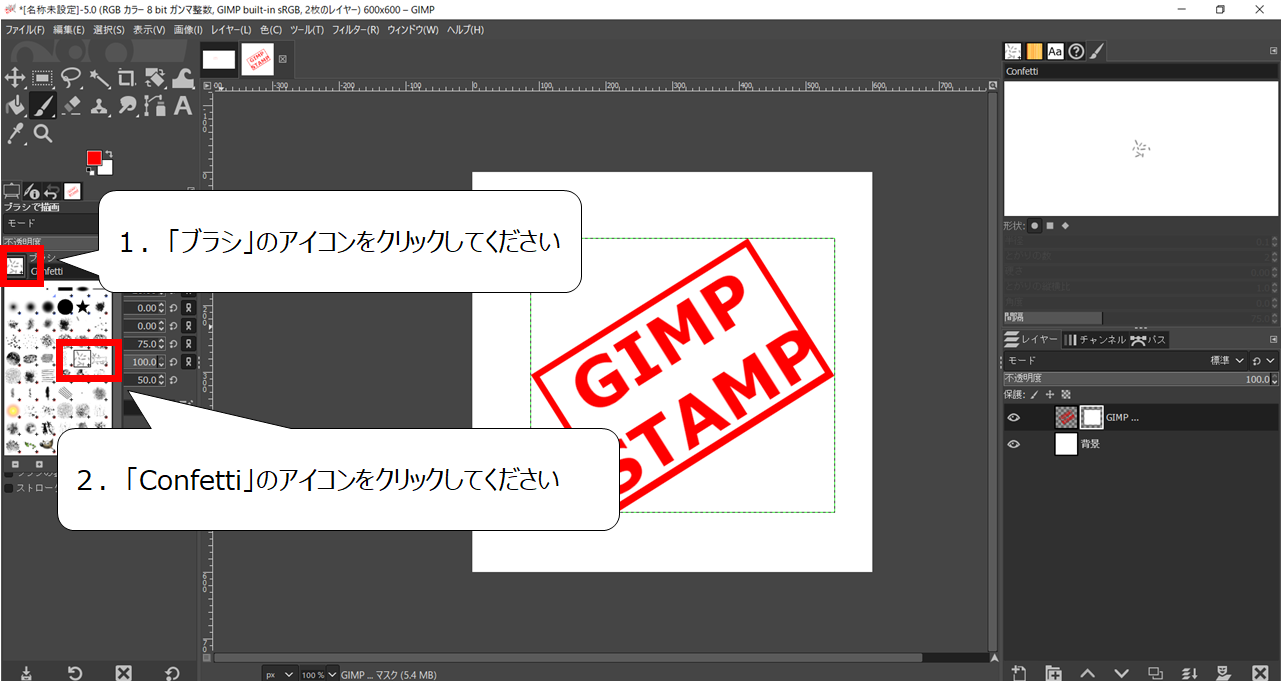1281x681 pixels.
Task: Select the Free Select lasso tool
Action: (x=71, y=78)
